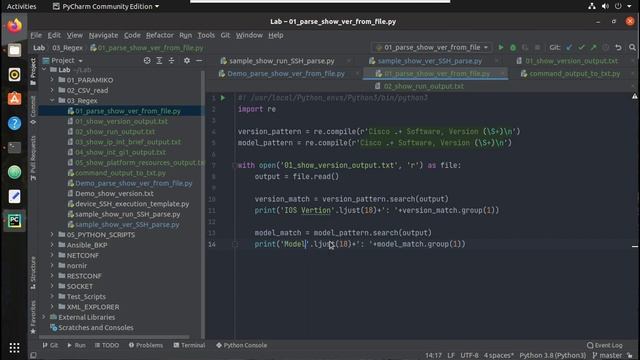Click the Project panel horizontal scrollbar
The height and width of the screenshot is (360, 640).
(x=114, y=337)
